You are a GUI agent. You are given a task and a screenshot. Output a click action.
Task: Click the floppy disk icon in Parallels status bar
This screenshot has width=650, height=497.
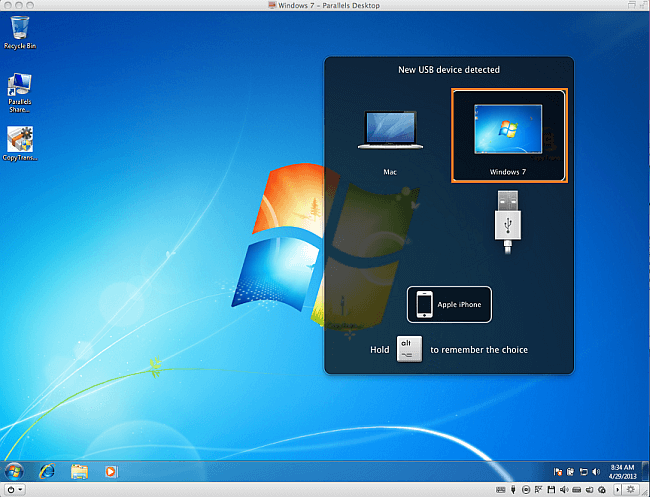551,490
